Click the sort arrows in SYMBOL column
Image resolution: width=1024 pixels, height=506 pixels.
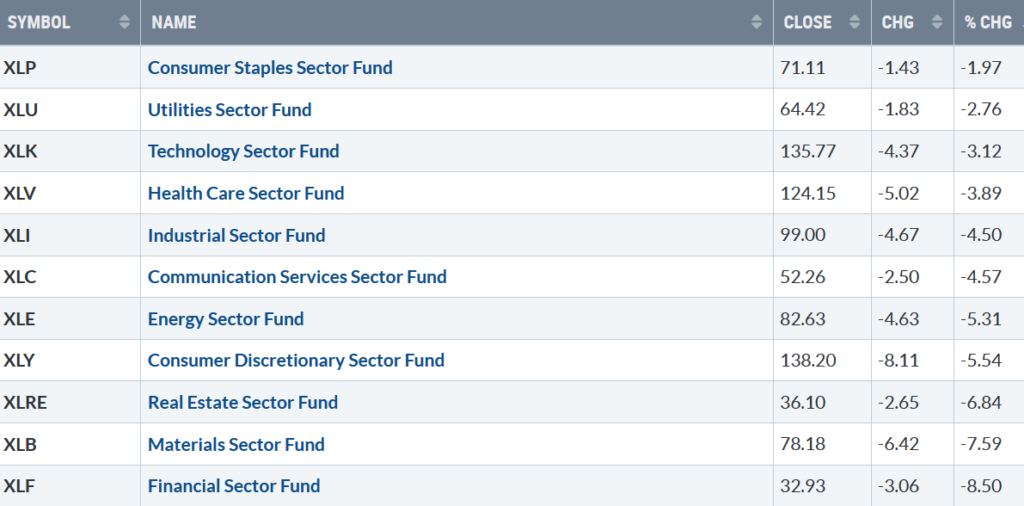point(124,22)
